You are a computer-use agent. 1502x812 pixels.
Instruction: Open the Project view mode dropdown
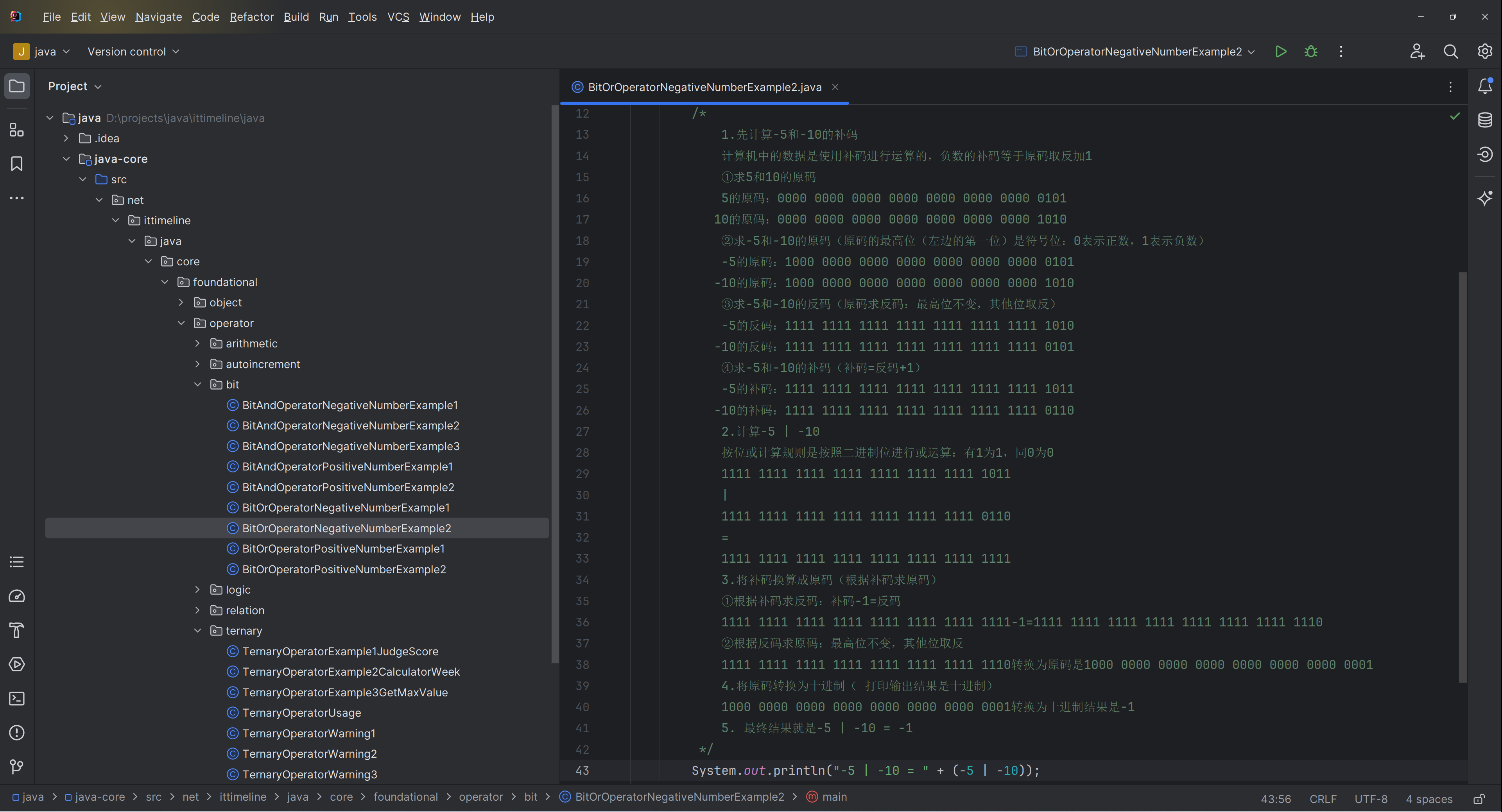pos(75,86)
